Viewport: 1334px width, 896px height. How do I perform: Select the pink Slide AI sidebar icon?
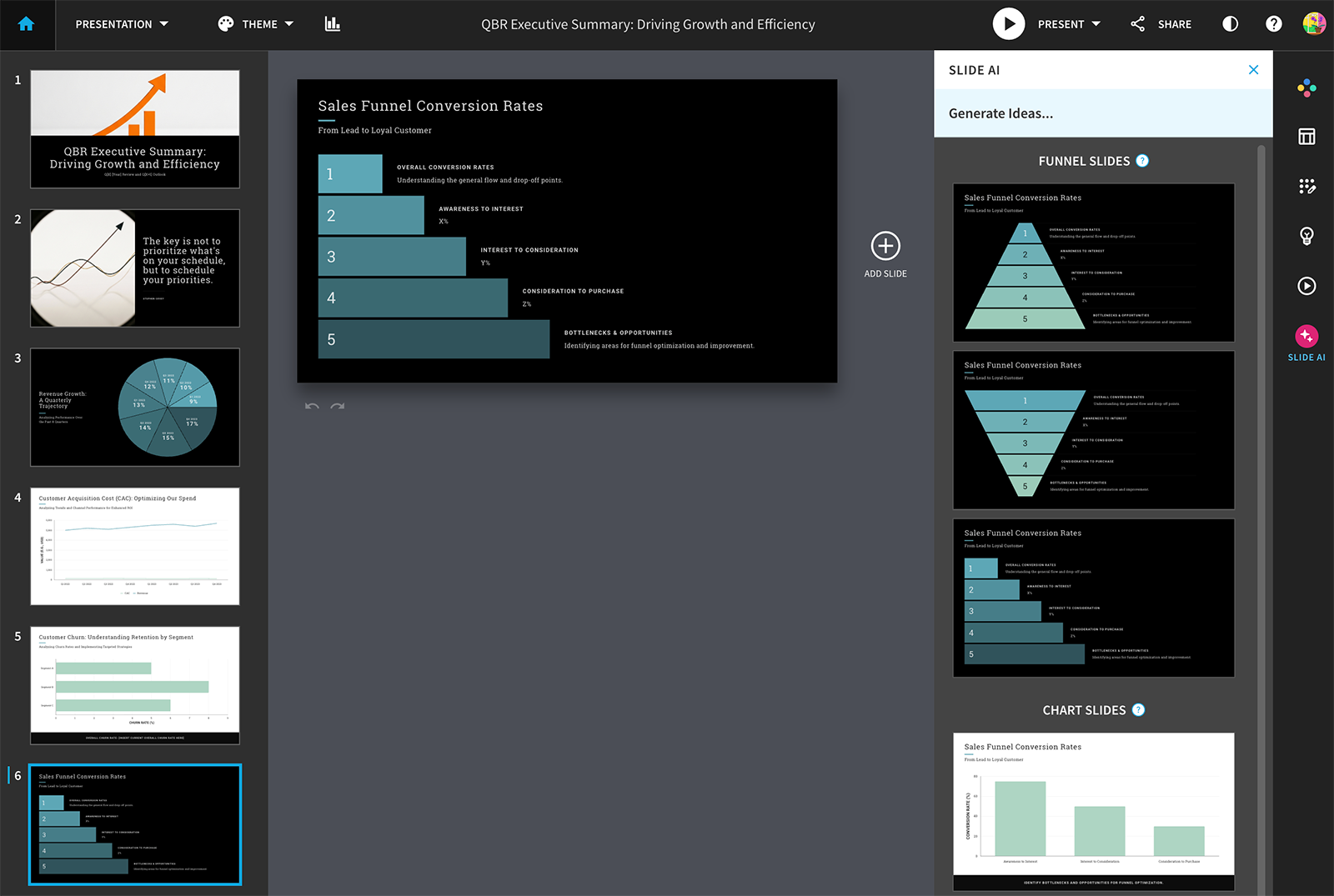1306,337
